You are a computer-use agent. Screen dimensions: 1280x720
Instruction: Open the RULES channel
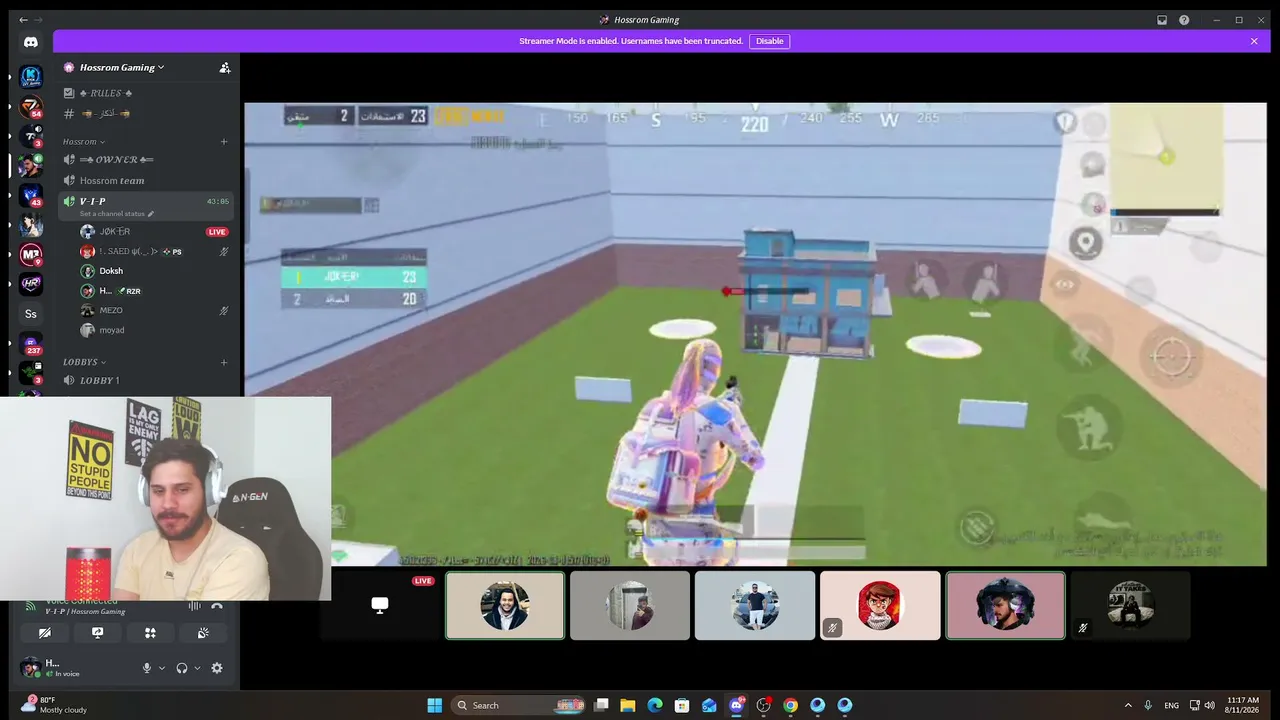147,93
